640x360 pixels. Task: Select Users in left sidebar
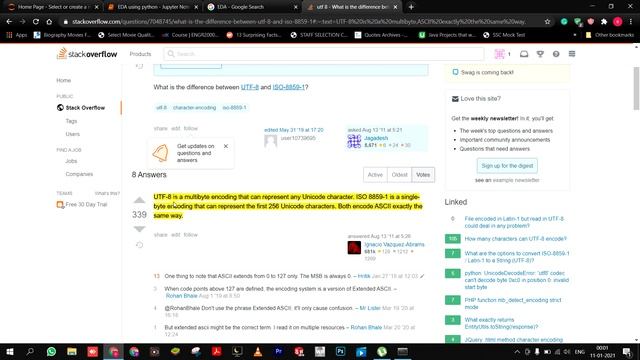(73, 134)
